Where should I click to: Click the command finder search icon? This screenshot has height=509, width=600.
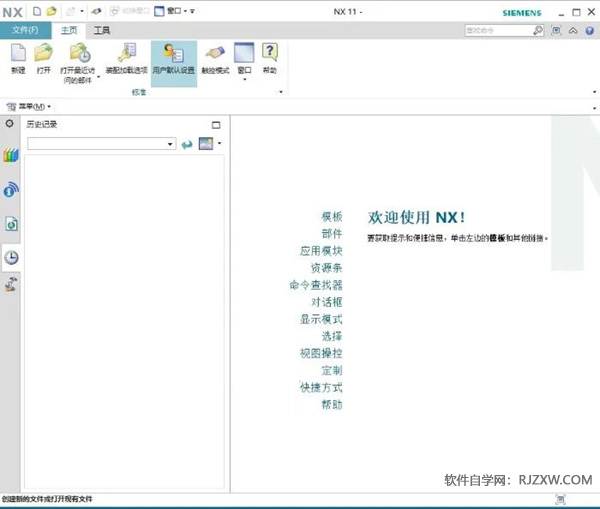pyautogui.click(x=538, y=30)
